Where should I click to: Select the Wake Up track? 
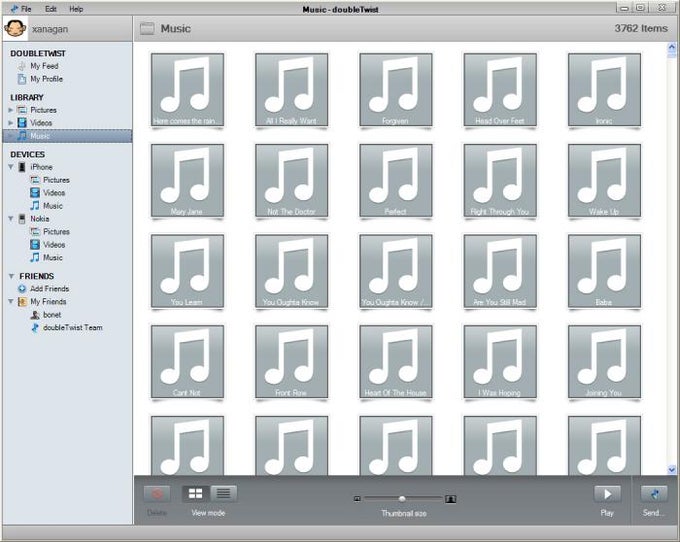pos(604,180)
